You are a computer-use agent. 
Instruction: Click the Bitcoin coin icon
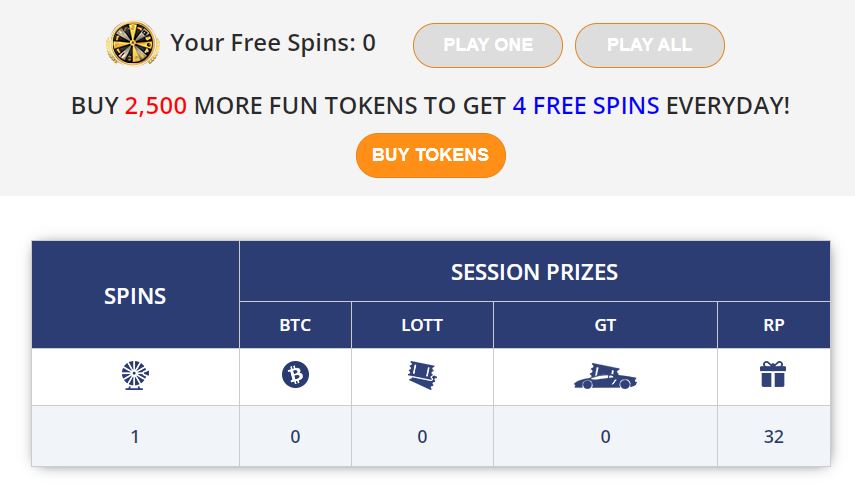[296, 375]
